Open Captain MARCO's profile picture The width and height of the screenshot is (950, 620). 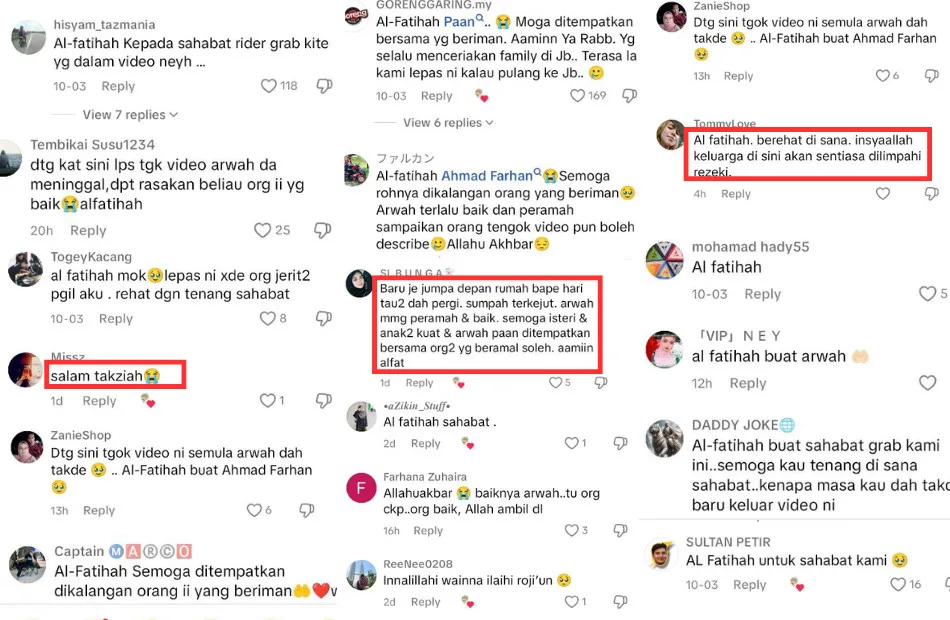click(x=28, y=564)
